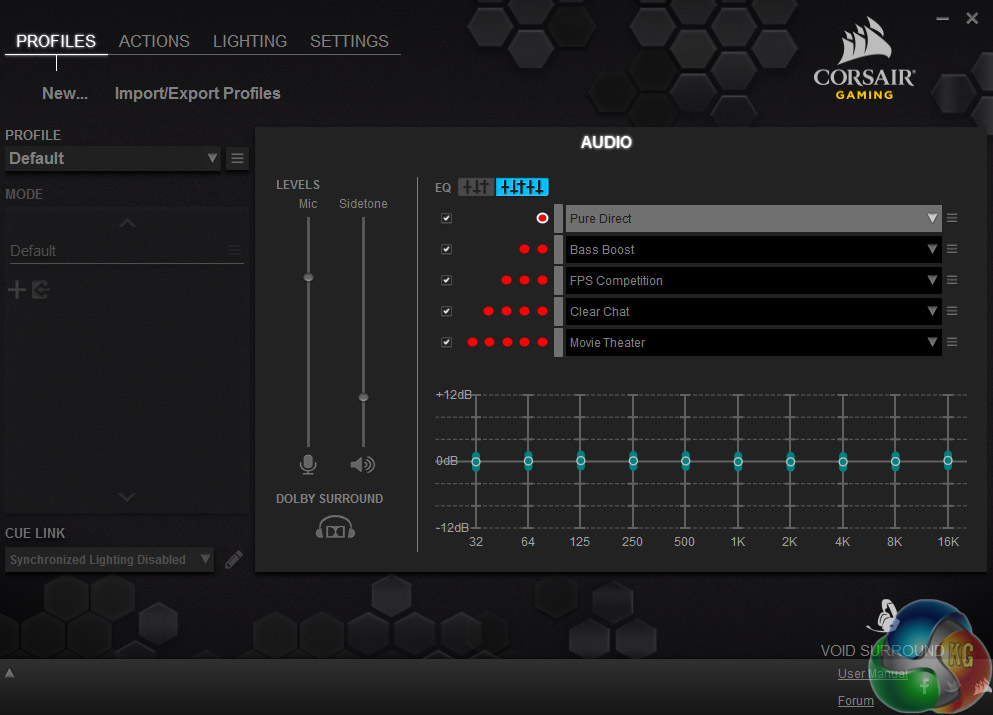This screenshot has width=993, height=715.
Task: Check the Clear Chat preset checkbox
Action: point(446,311)
